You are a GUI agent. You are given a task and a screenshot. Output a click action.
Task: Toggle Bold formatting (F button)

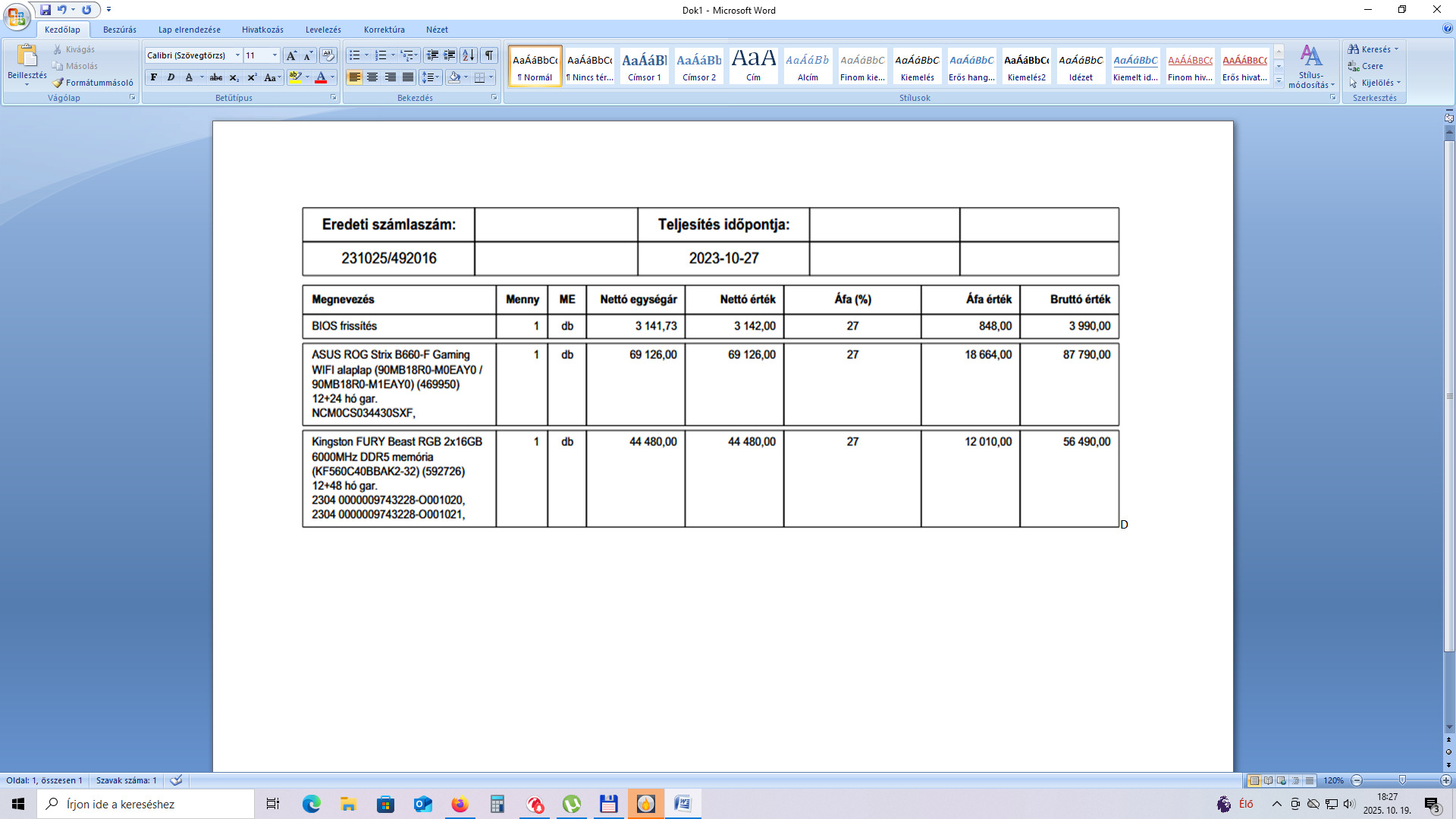coord(154,77)
